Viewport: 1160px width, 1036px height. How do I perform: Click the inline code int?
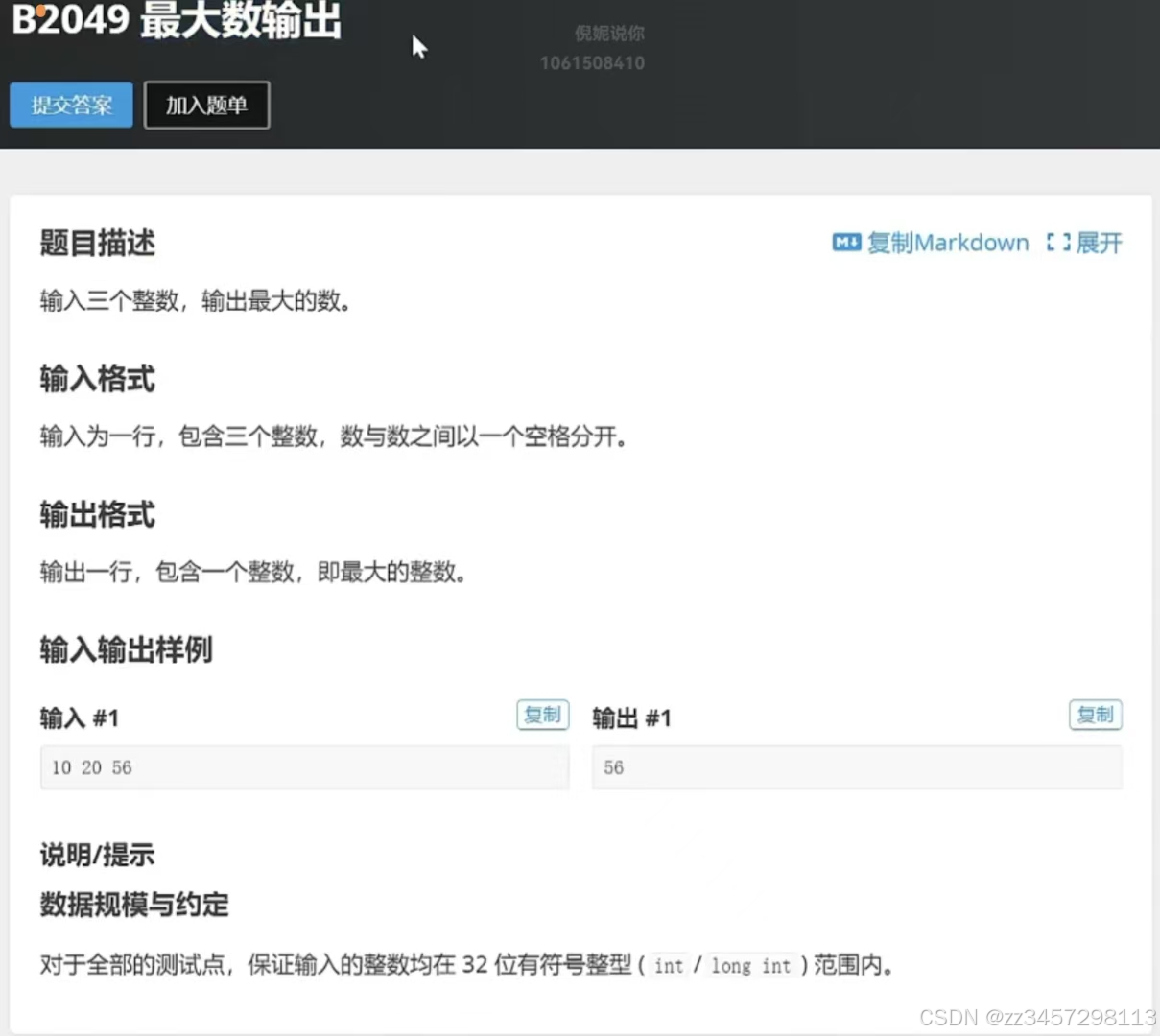click(x=668, y=966)
